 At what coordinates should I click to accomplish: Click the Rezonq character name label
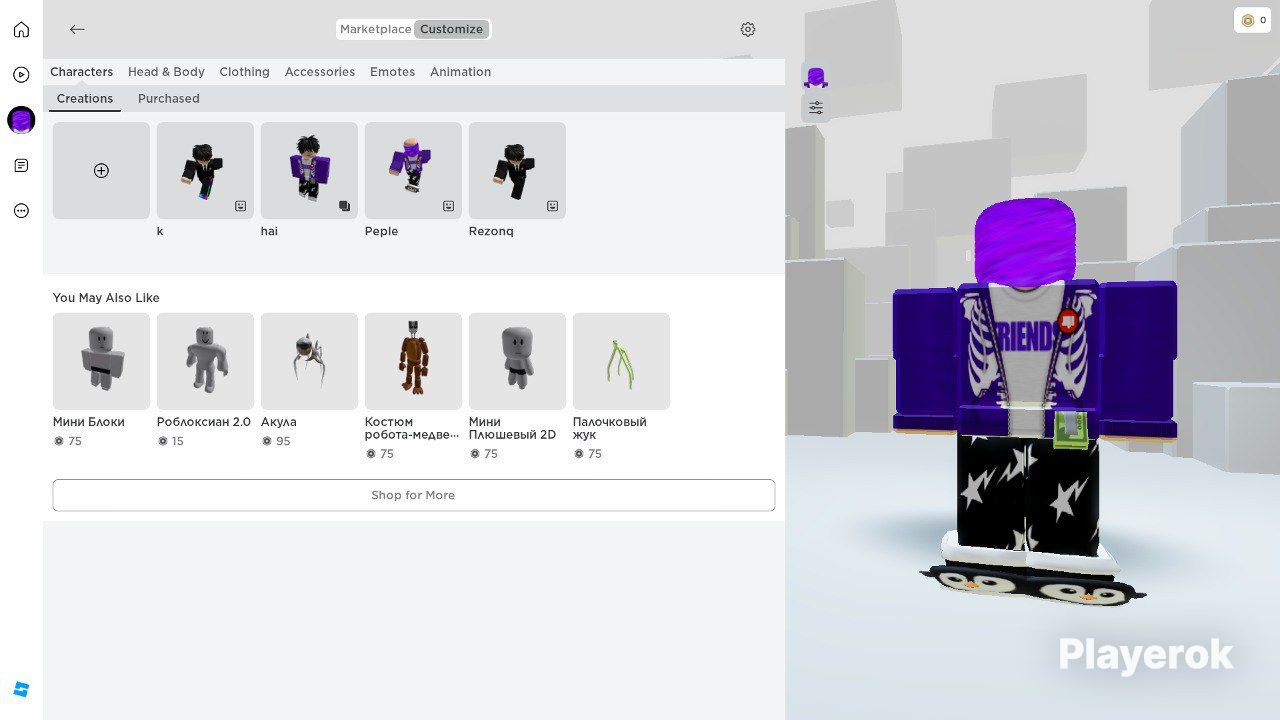(x=491, y=232)
